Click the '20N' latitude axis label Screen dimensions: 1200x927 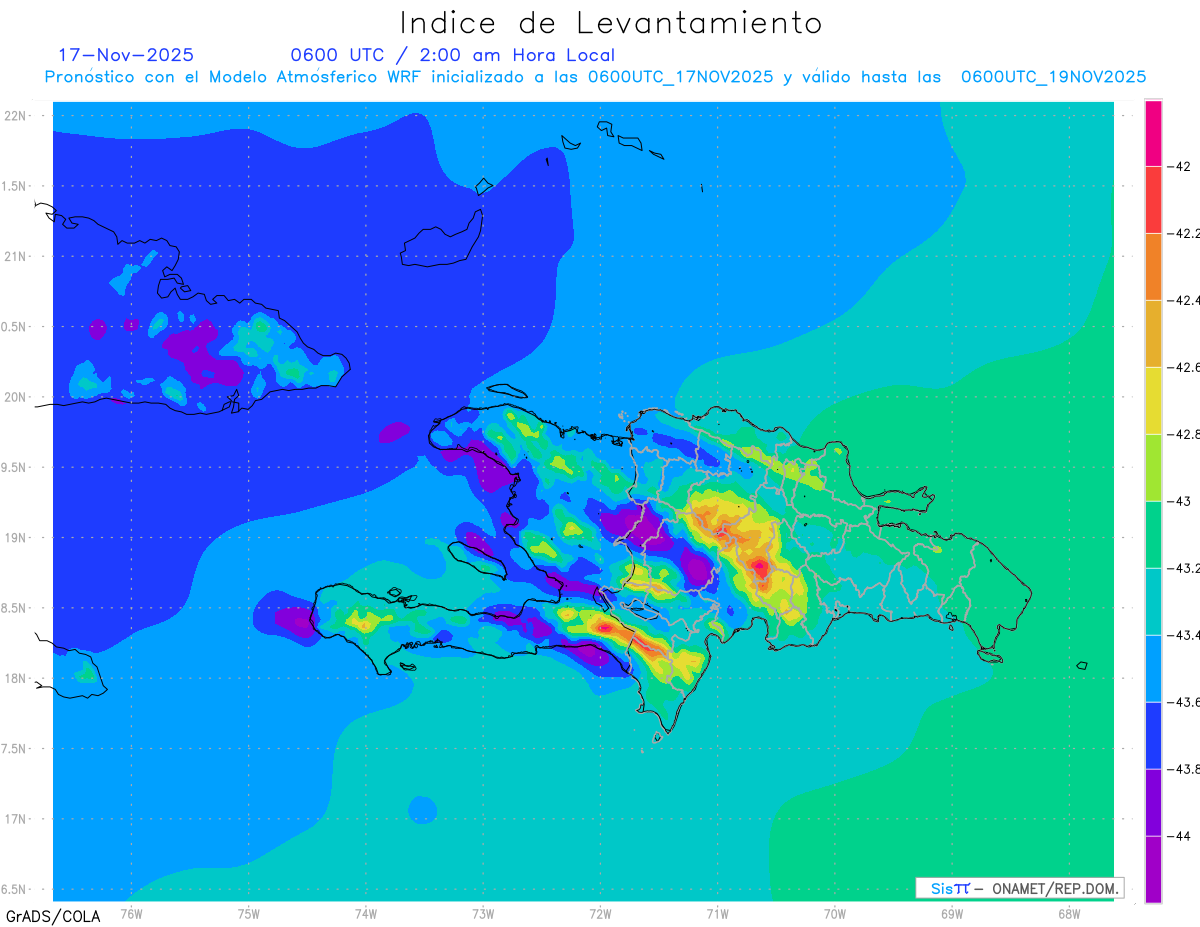coord(16,397)
